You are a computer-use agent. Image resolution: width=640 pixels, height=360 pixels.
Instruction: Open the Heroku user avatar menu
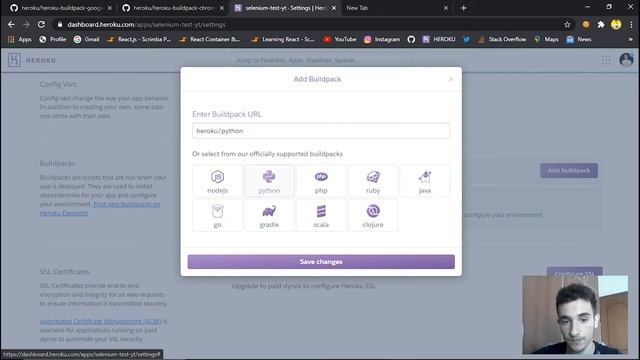[x=626, y=60]
